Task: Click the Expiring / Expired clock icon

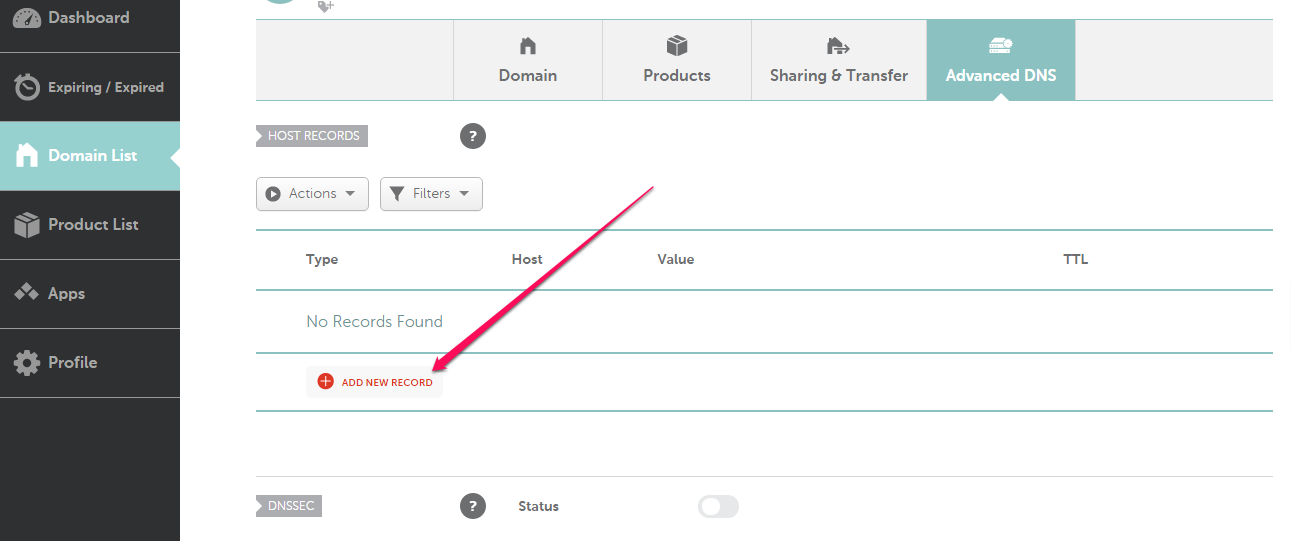Action: pyautogui.click(x=27, y=87)
